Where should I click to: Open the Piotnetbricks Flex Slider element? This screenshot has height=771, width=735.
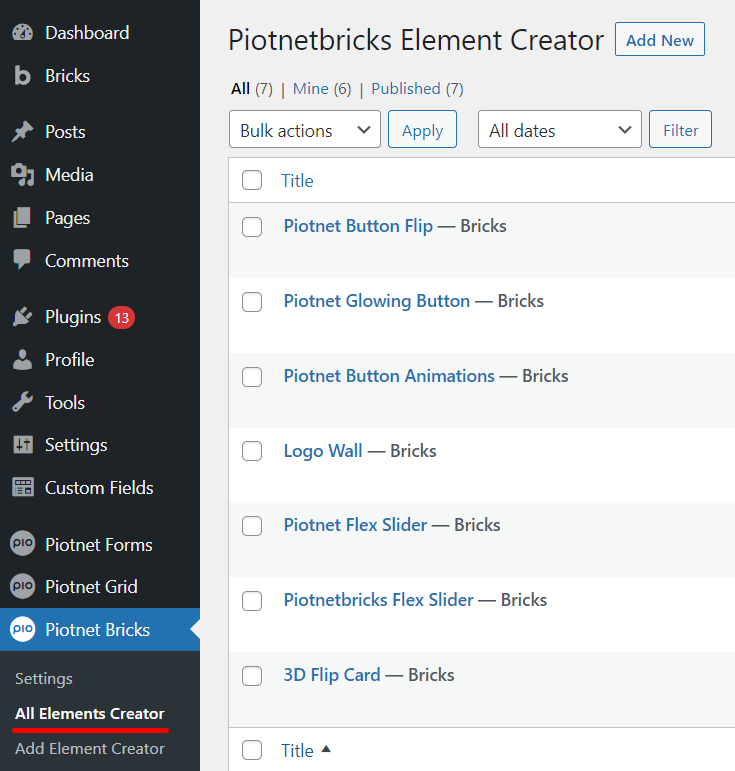(x=379, y=599)
